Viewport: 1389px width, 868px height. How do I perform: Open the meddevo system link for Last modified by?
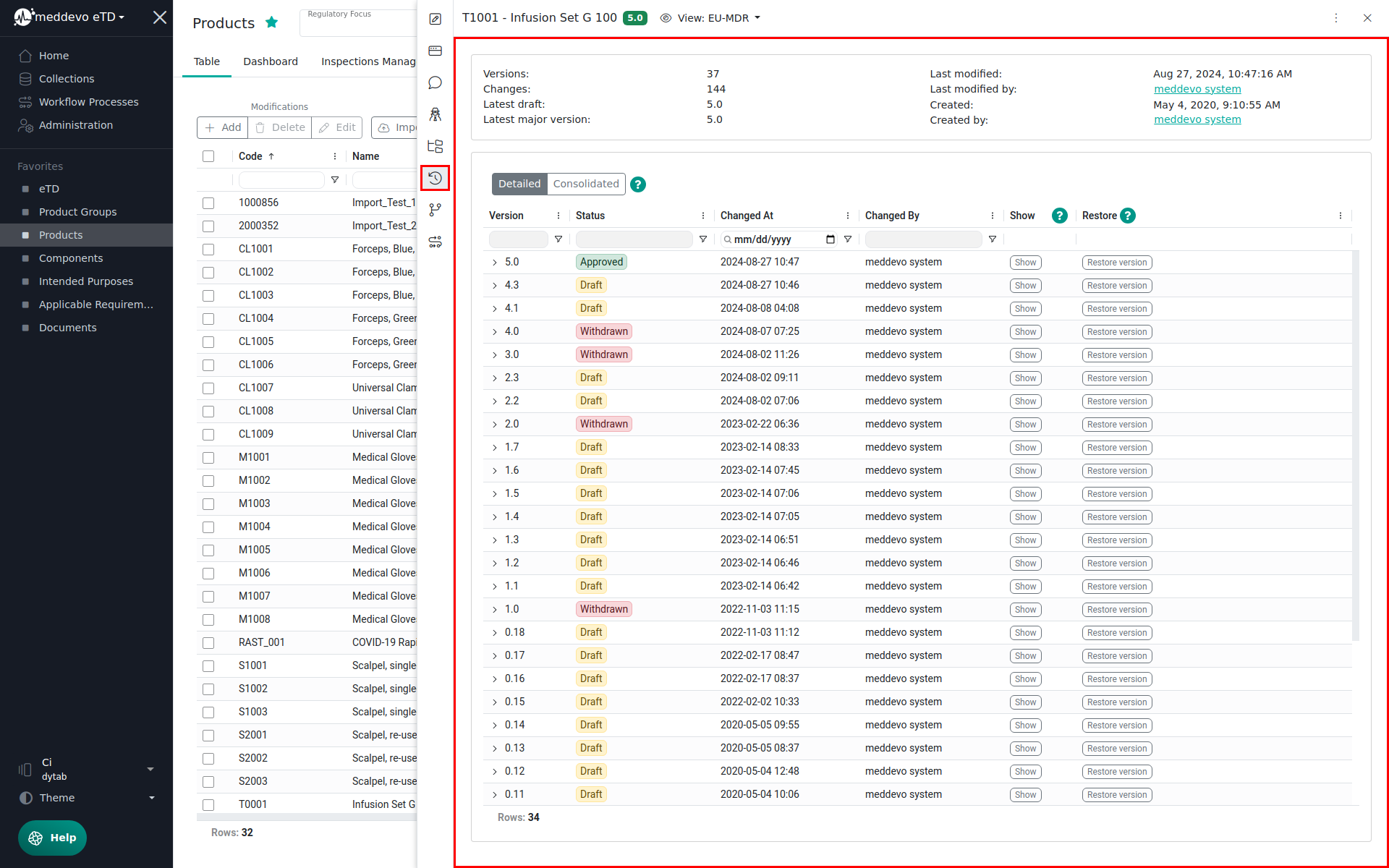tap(1197, 89)
